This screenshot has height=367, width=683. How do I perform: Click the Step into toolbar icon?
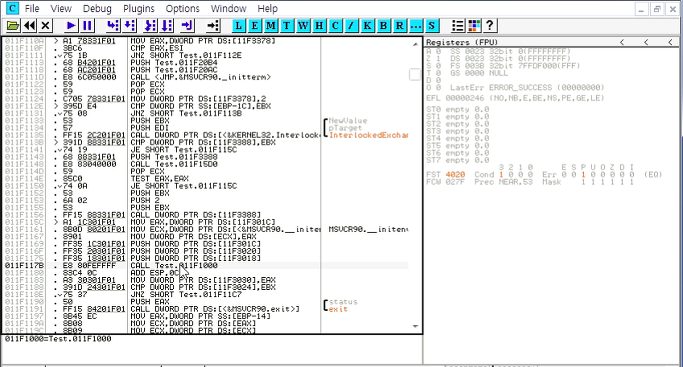tap(113, 26)
